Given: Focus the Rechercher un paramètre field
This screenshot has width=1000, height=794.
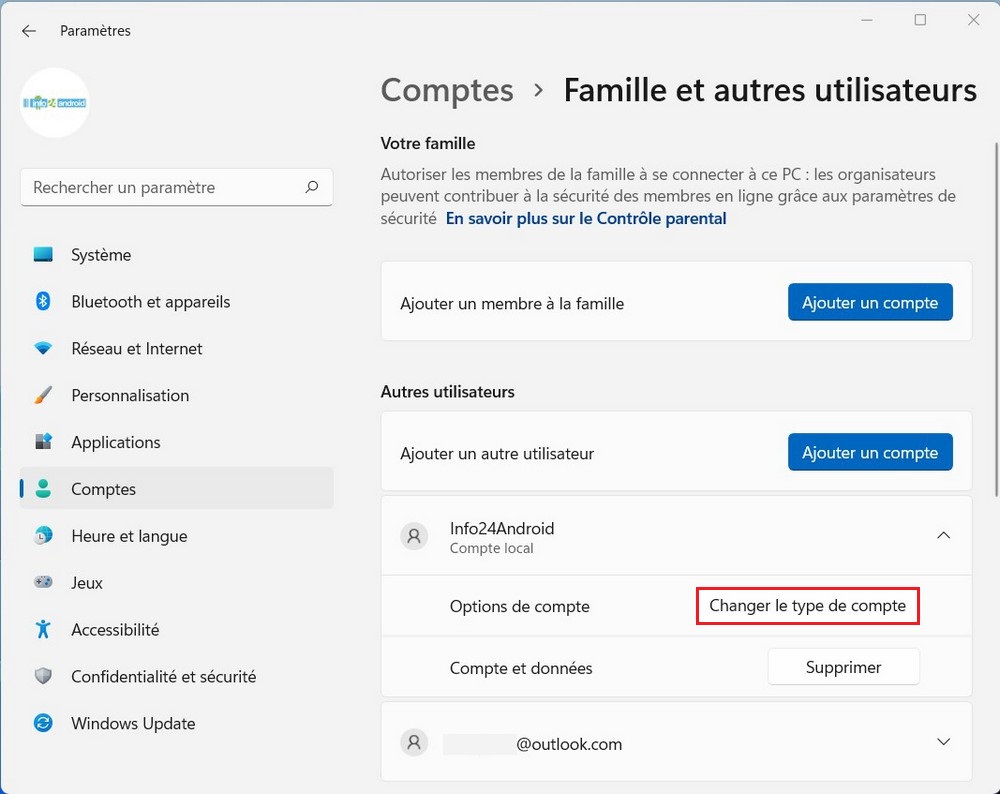Looking at the screenshot, I should click(x=177, y=187).
